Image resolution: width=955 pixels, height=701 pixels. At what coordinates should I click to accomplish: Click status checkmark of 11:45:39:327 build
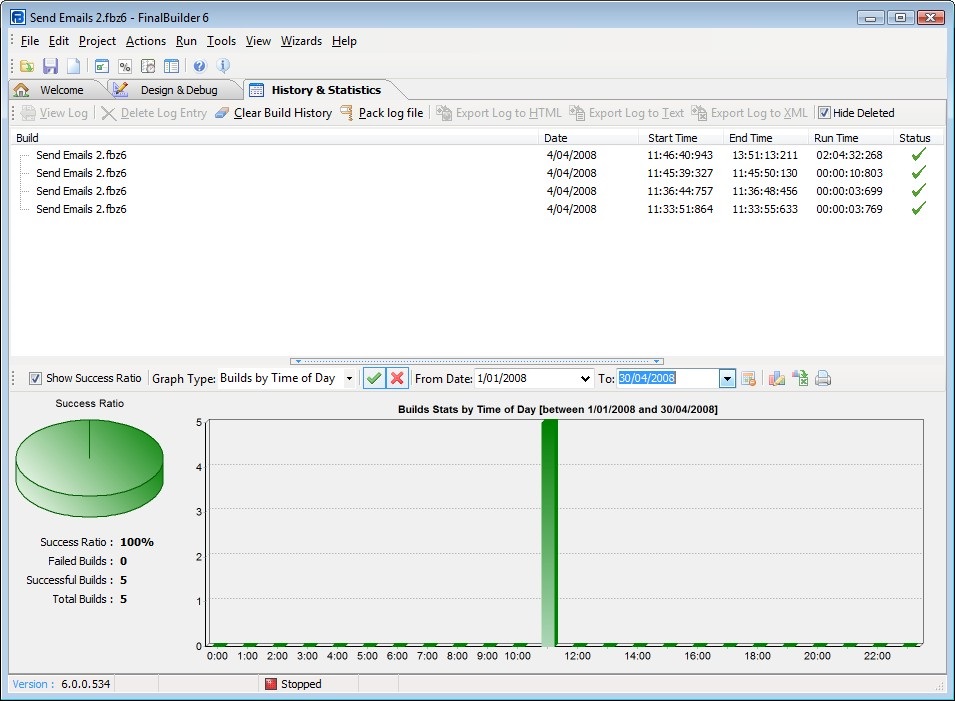[918, 173]
